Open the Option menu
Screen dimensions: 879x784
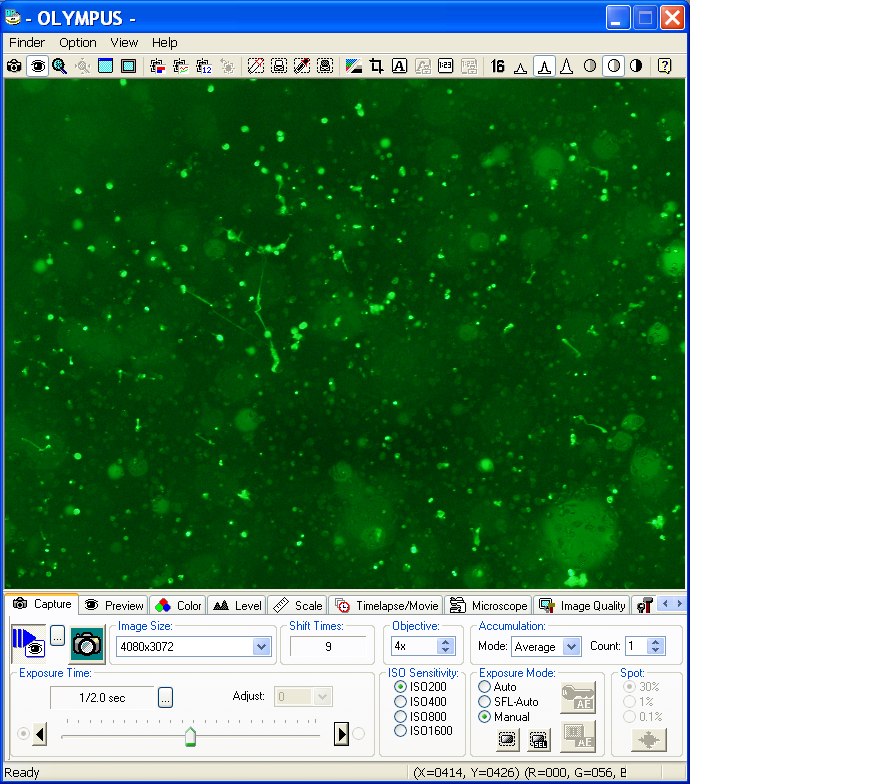tap(77, 42)
